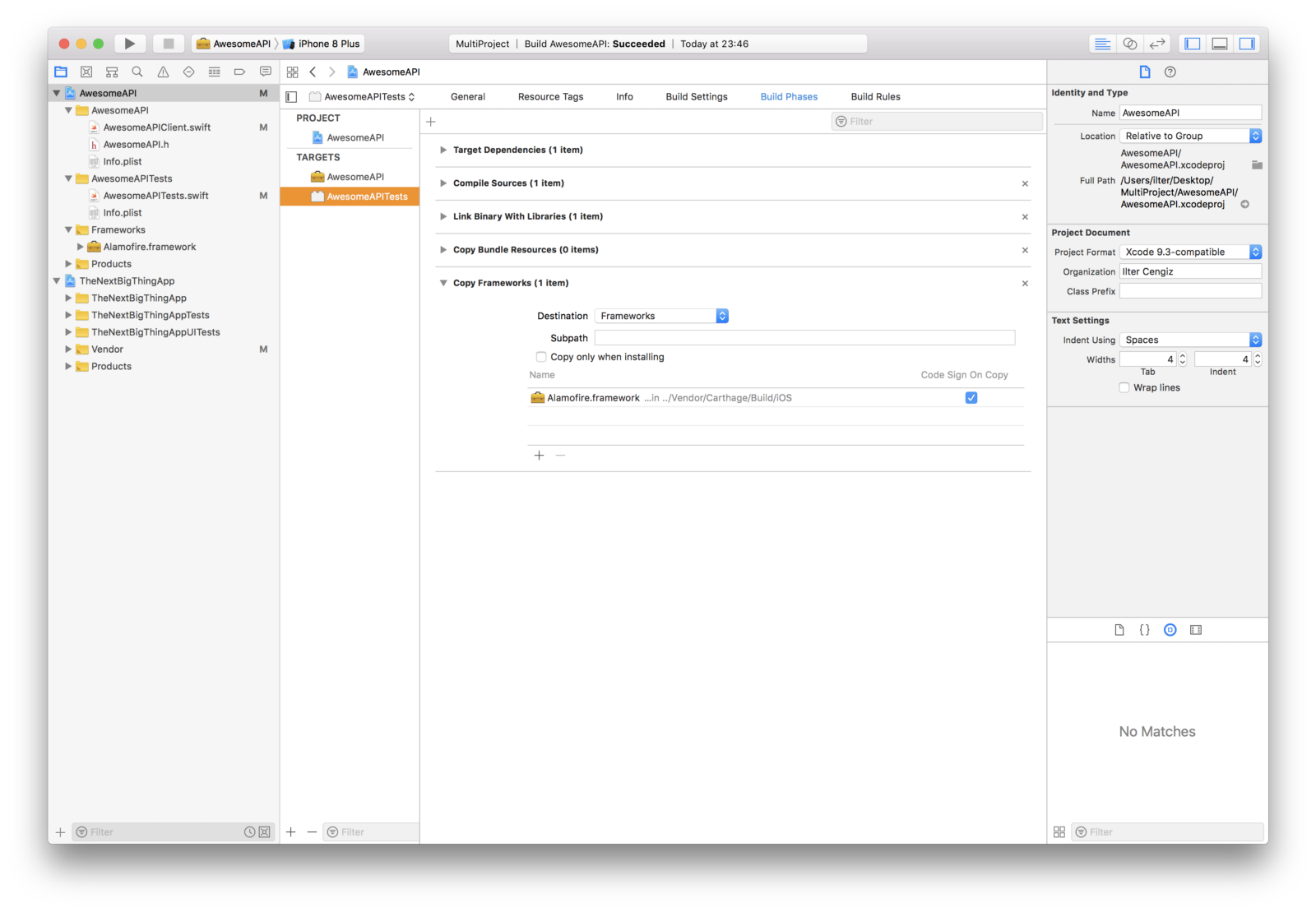The image size is (1316, 912).
Task: Open the Breakpoint navigator icon
Action: point(239,72)
